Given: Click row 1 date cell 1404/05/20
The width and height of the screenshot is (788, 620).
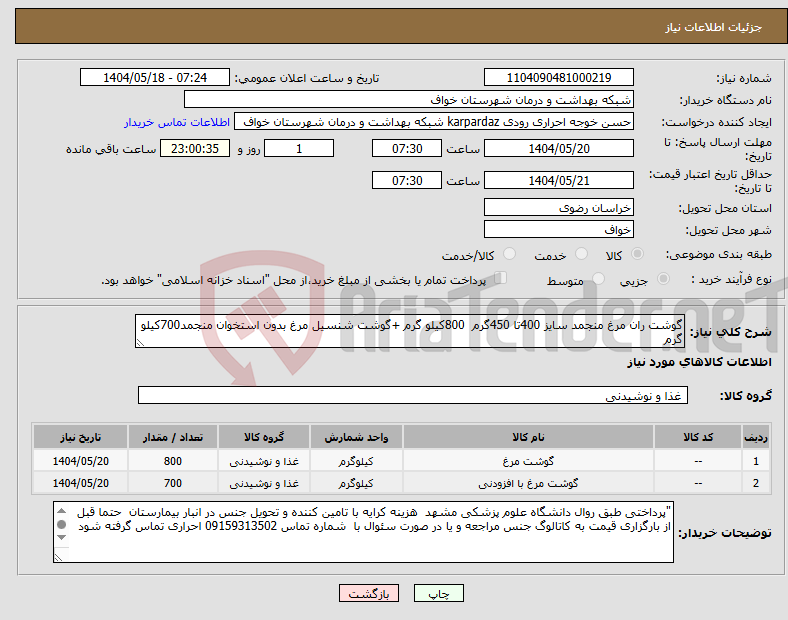Looking at the screenshot, I should coord(80,461).
